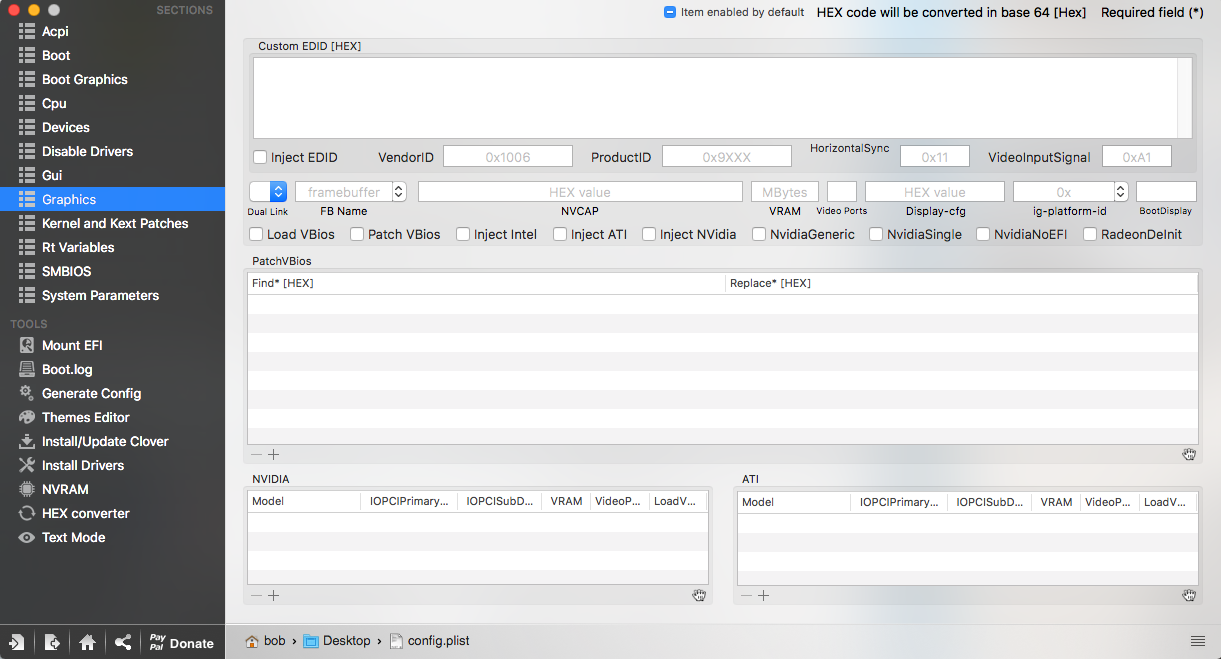The image size is (1221, 659).
Task: Click the NVCAP HEX value field
Action: 580,191
